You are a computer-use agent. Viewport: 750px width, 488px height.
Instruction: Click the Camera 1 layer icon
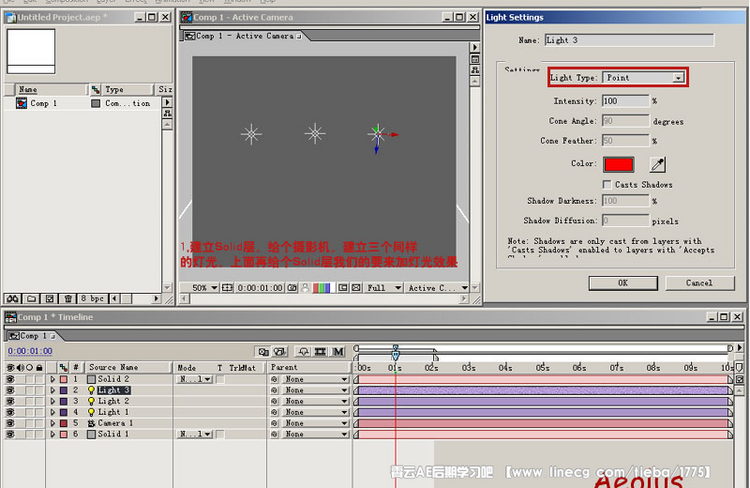[91, 423]
